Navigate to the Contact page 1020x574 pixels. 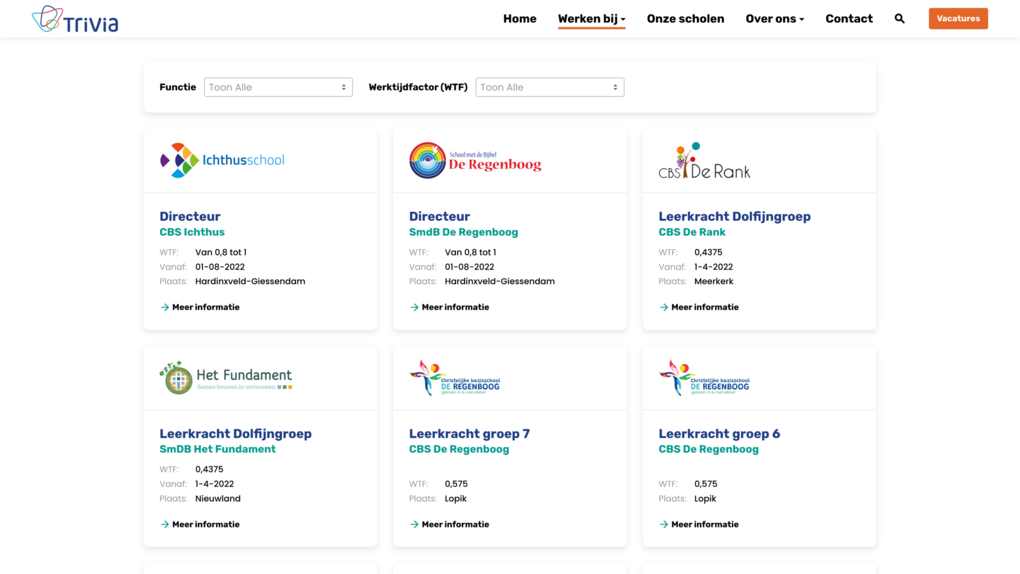pos(848,19)
